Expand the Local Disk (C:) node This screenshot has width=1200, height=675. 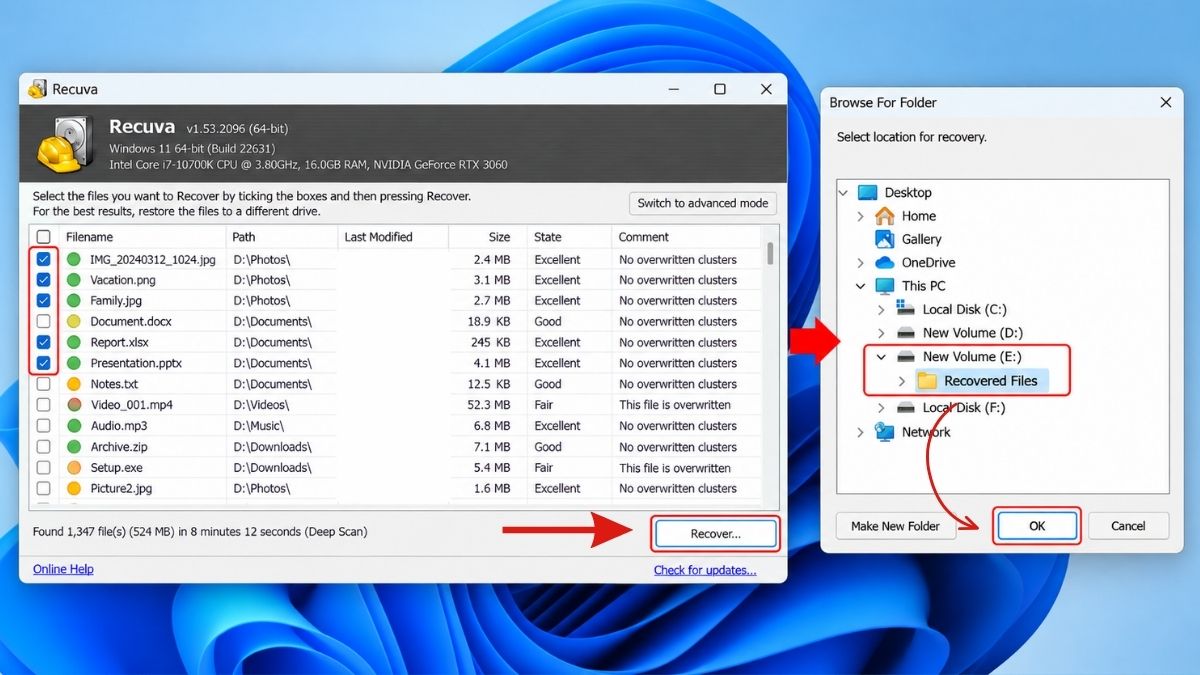click(881, 310)
